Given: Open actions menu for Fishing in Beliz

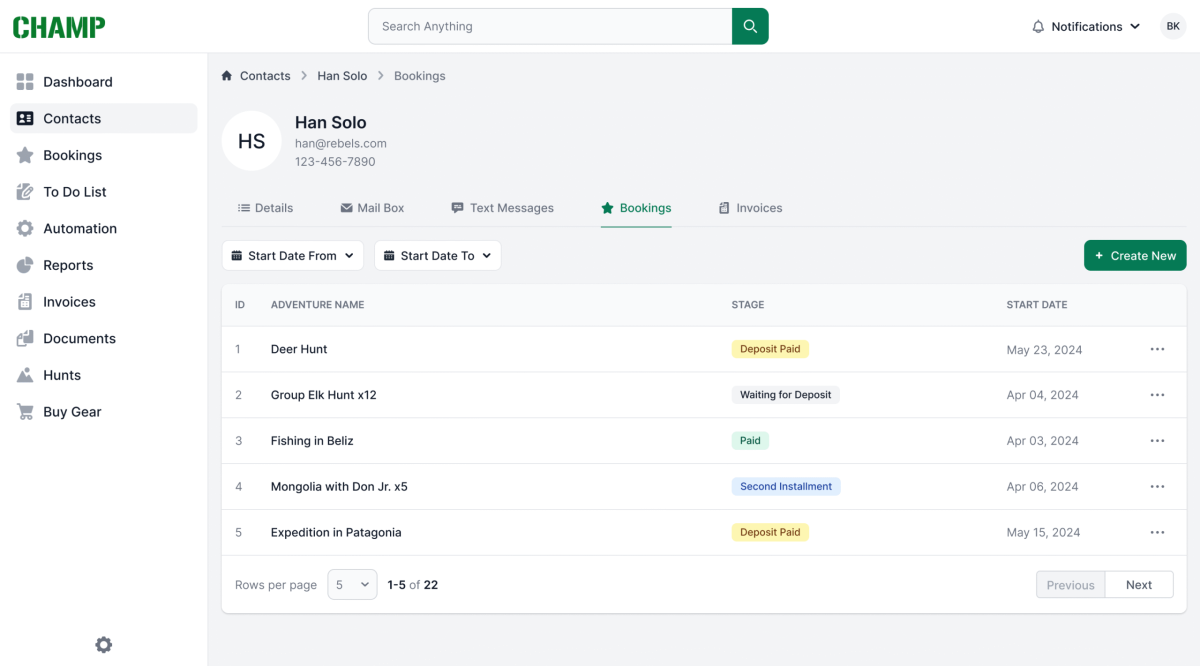Looking at the screenshot, I should click(x=1157, y=440).
